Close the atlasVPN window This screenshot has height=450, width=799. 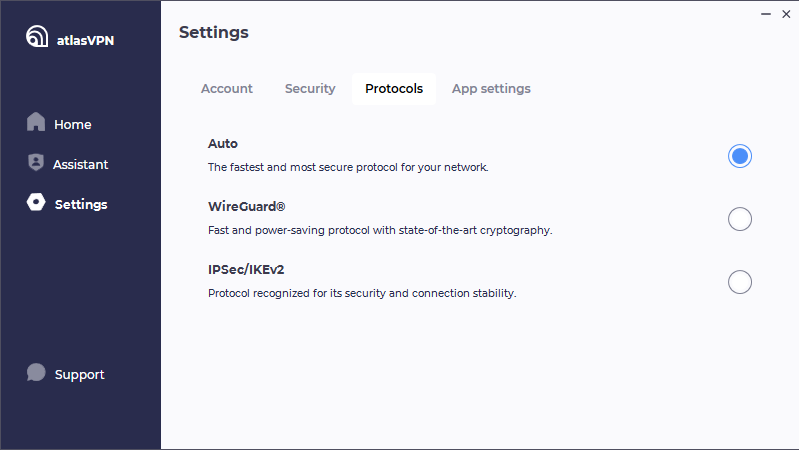point(786,14)
